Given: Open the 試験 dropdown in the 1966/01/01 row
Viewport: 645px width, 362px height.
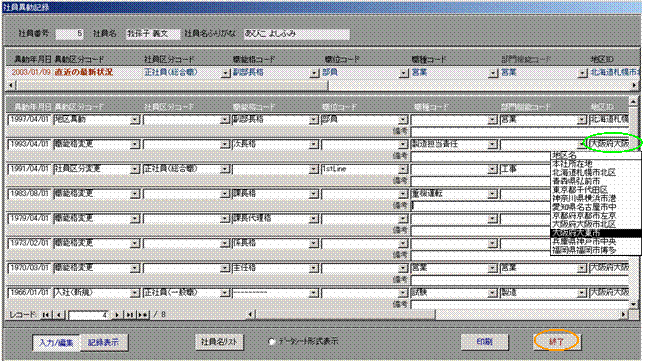Looking at the screenshot, I should [492, 293].
